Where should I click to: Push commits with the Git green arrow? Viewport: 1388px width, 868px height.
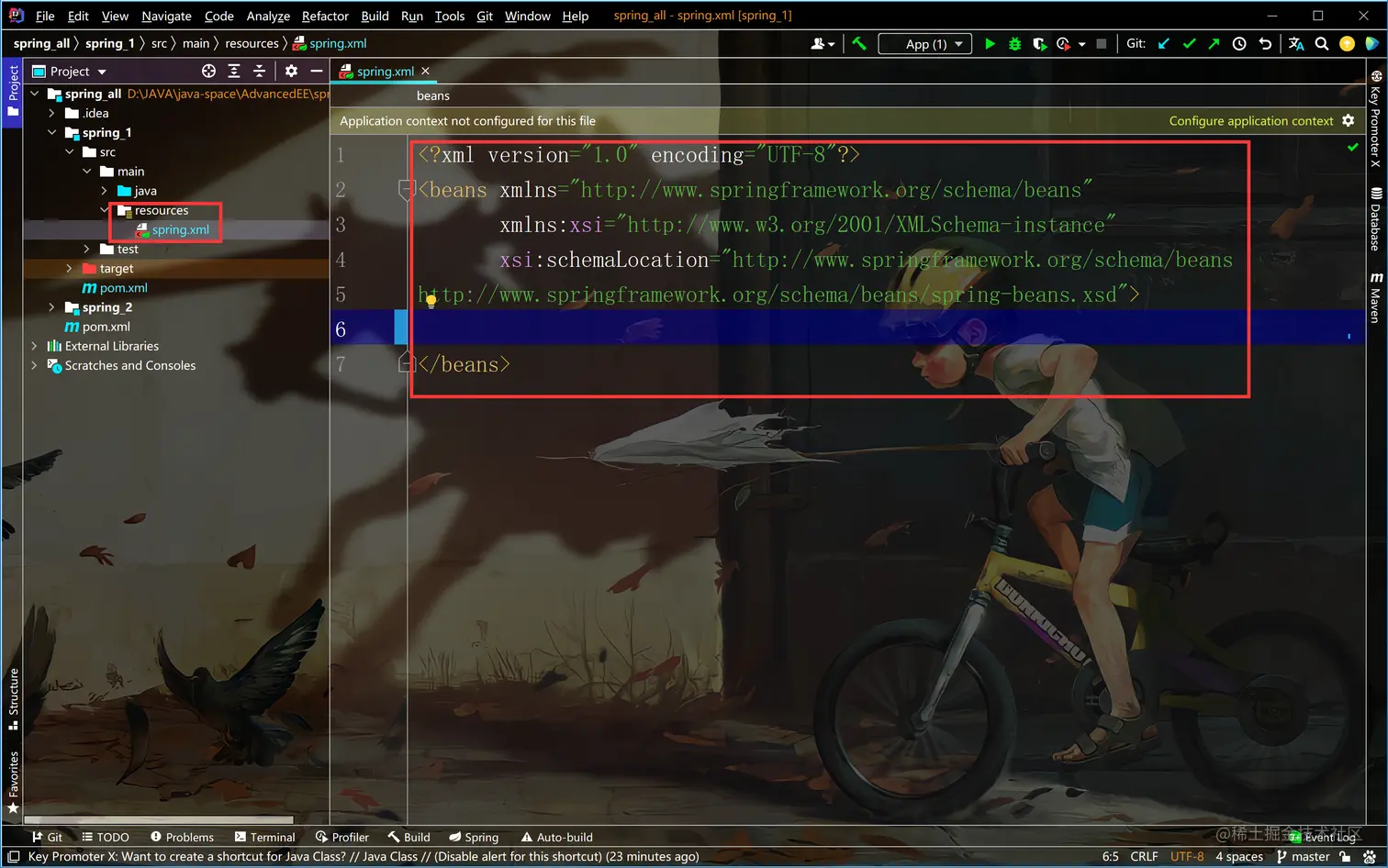[1214, 43]
